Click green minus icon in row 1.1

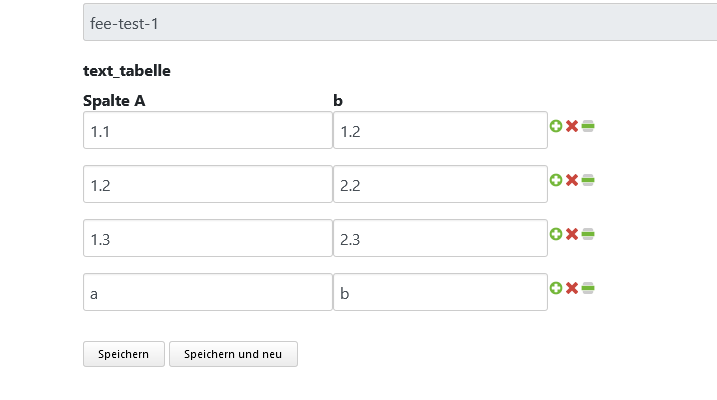coord(588,126)
